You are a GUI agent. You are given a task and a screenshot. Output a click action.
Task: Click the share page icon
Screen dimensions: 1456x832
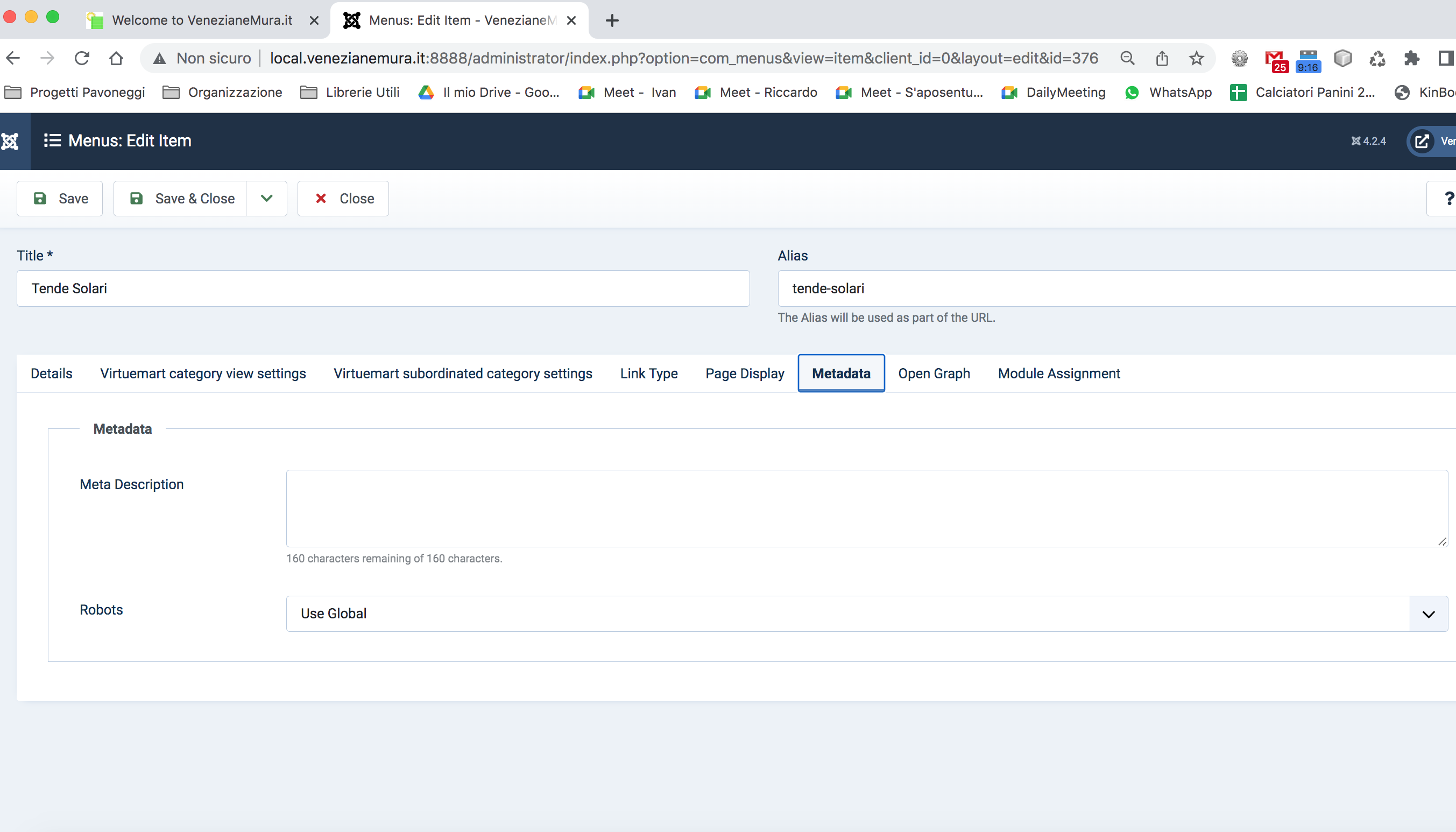pyautogui.click(x=1162, y=58)
